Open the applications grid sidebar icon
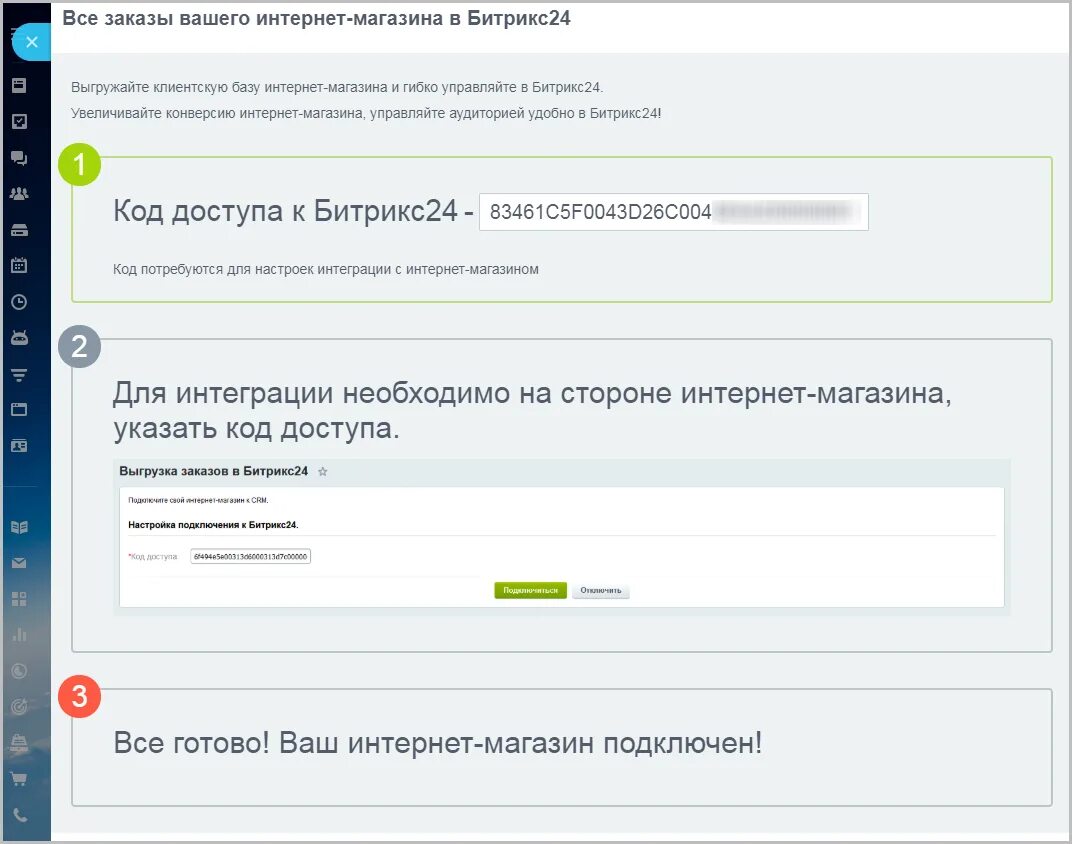1072x844 pixels. [x=19, y=599]
